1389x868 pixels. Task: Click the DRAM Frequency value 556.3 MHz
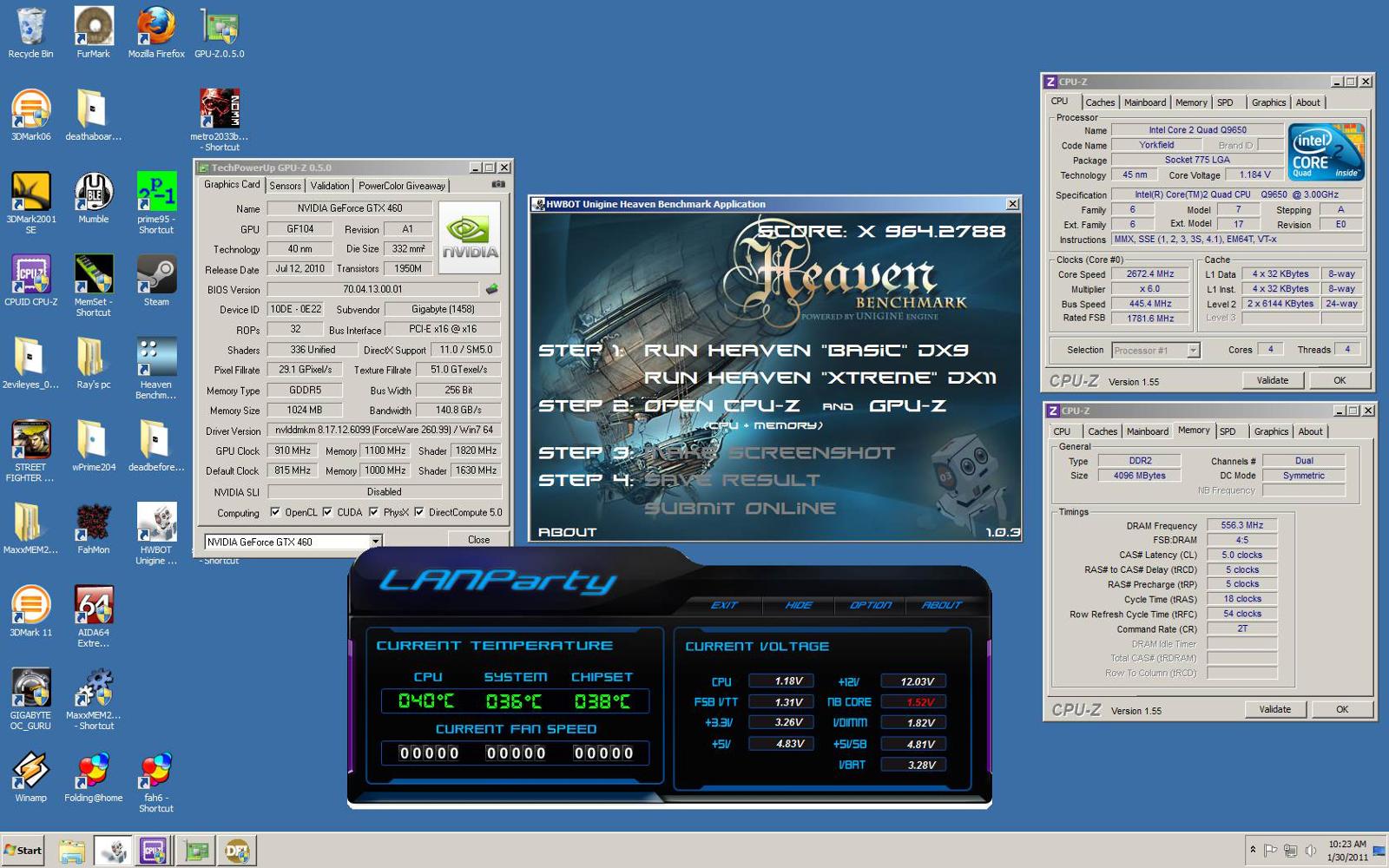[1241, 525]
